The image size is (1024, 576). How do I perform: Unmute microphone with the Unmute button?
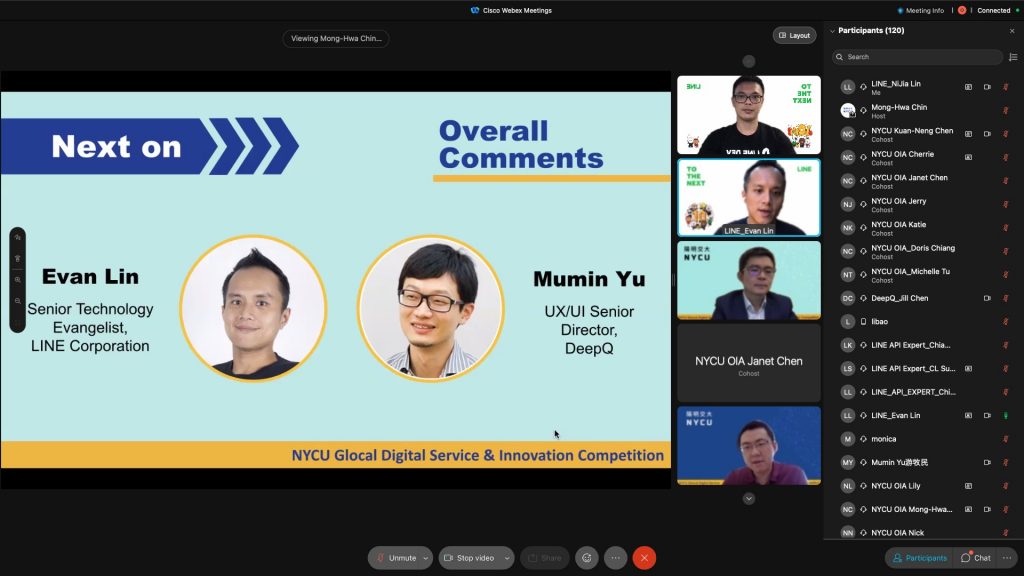pos(396,558)
